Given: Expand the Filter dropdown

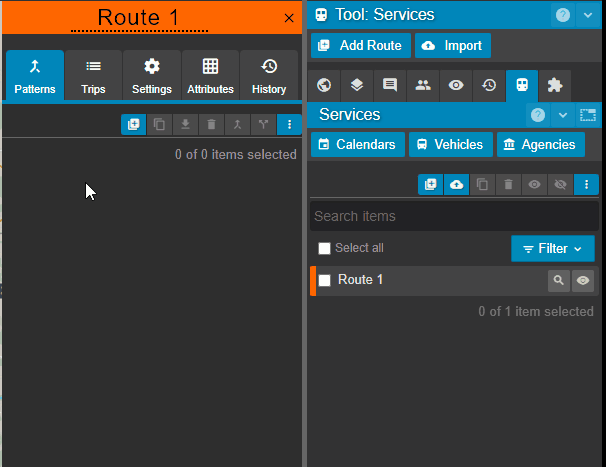Looking at the screenshot, I should 553,249.
